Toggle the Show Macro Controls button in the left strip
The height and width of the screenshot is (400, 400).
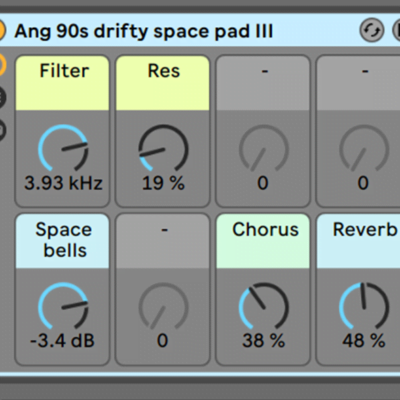click(x=2, y=65)
